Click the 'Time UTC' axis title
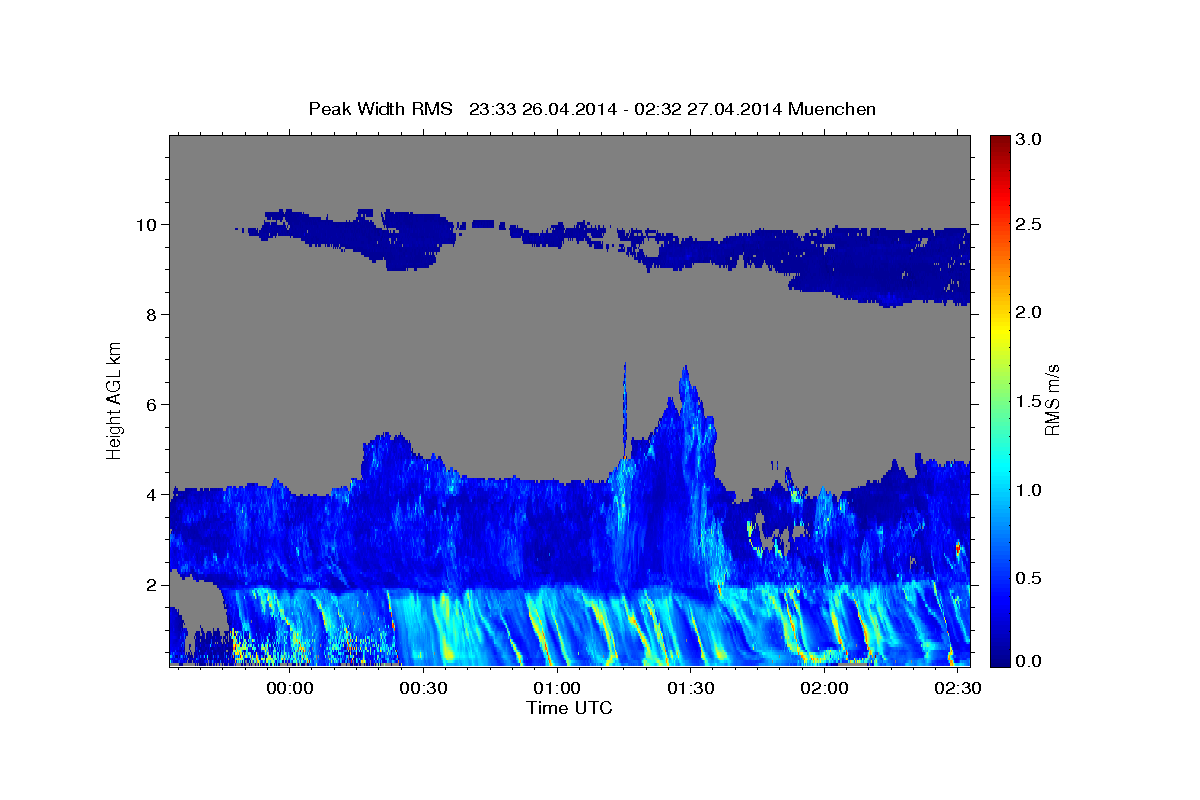The width and height of the screenshot is (1200, 800). [x=569, y=708]
